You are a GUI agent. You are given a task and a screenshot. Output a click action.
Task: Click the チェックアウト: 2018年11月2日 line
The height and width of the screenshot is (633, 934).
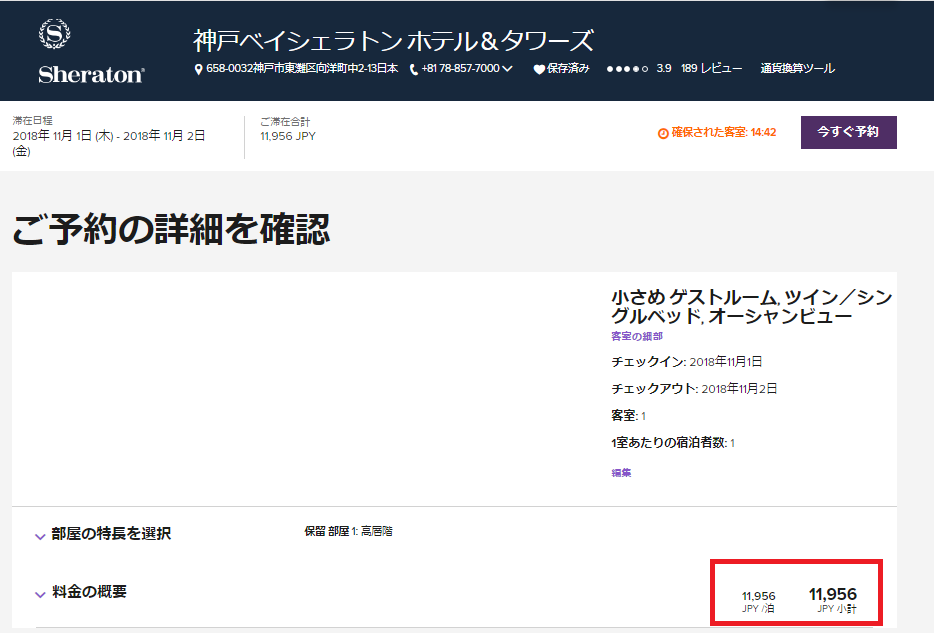click(695, 389)
